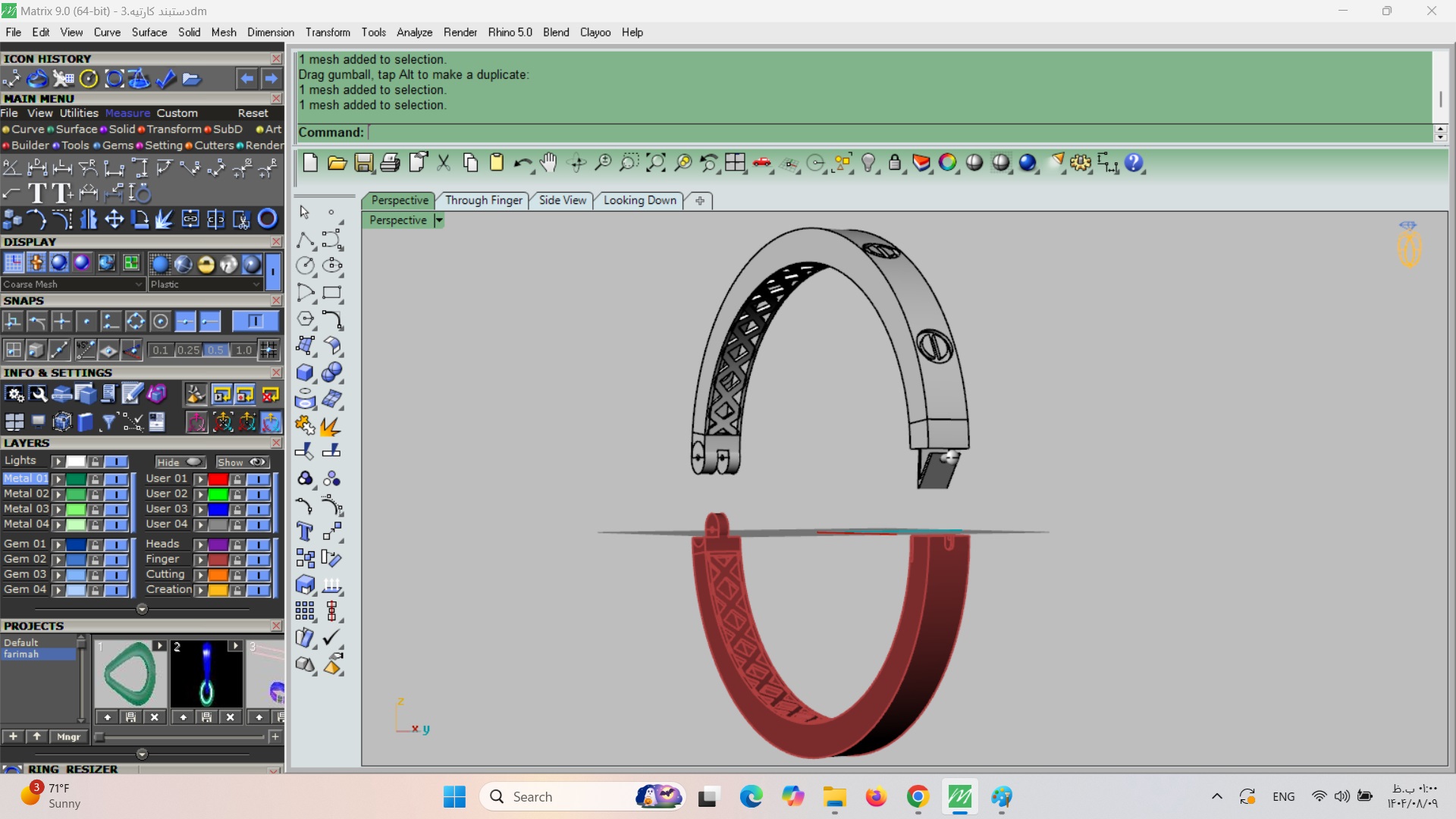Viewport: 1456px width, 819px height.
Task: Click the help question mark icon
Action: [x=1133, y=163]
